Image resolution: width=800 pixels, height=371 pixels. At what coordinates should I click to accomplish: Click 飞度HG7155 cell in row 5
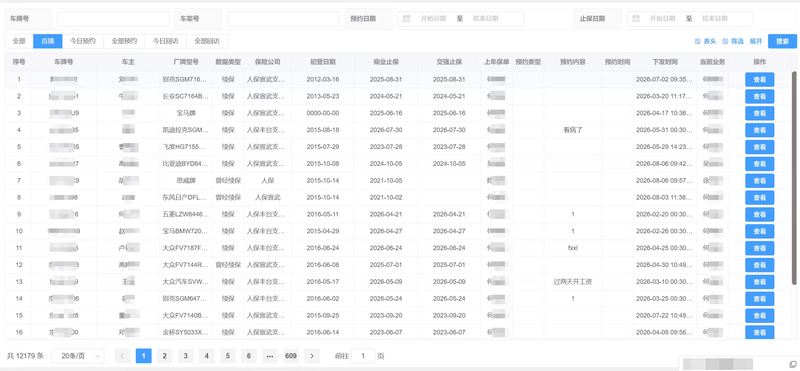click(x=185, y=147)
